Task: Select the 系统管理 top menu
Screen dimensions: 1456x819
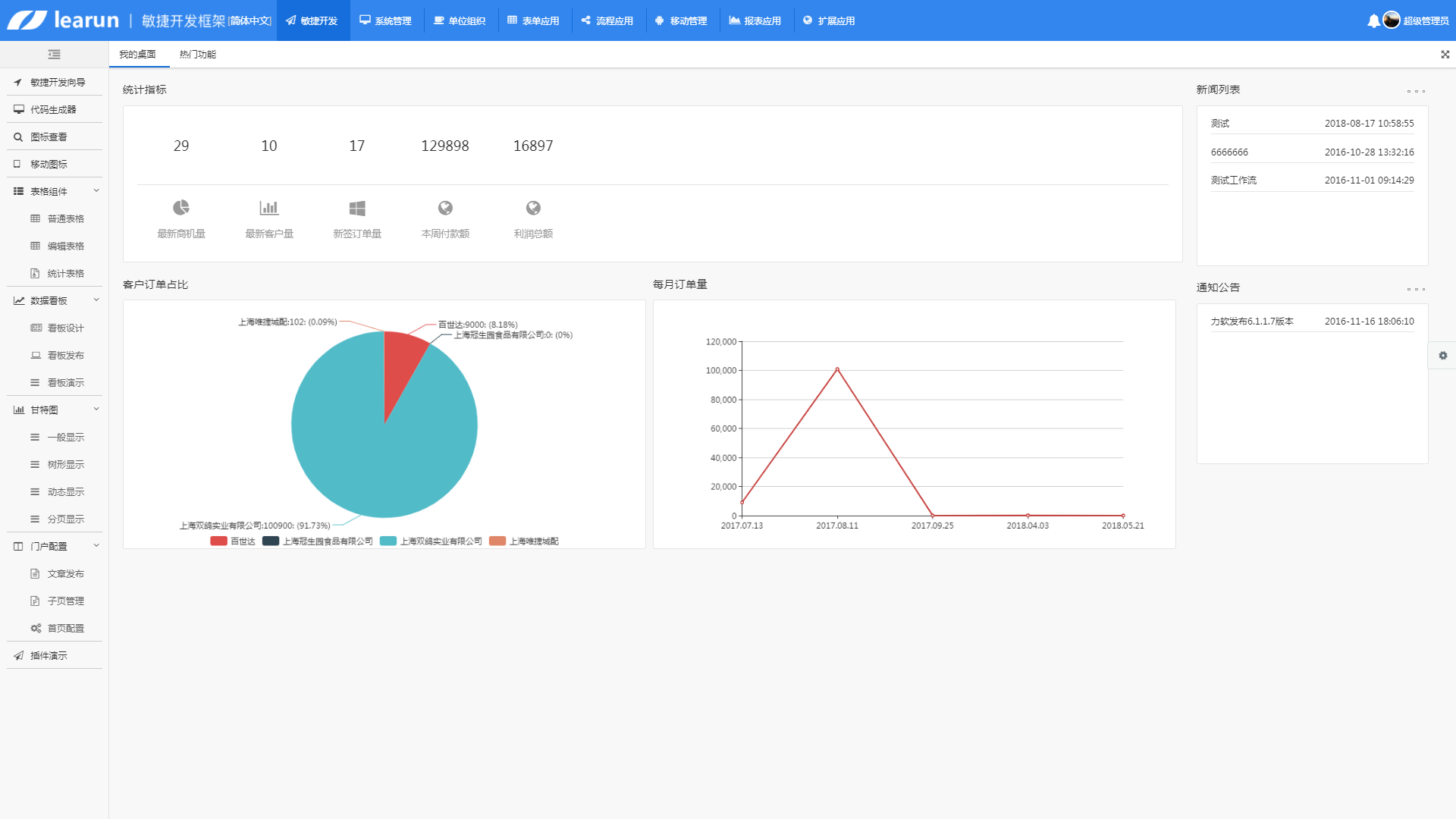Action: (x=386, y=20)
